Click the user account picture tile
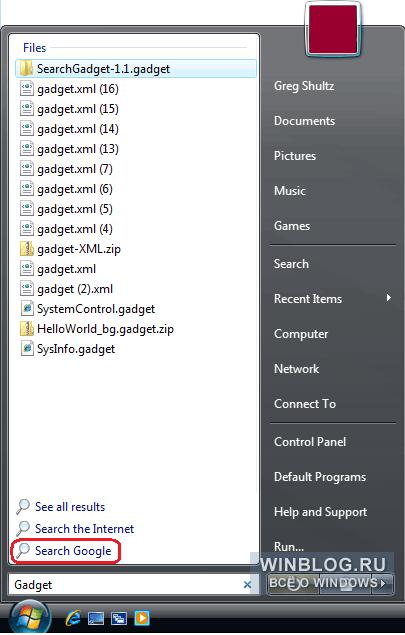This screenshot has width=405, height=635. point(333,29)
